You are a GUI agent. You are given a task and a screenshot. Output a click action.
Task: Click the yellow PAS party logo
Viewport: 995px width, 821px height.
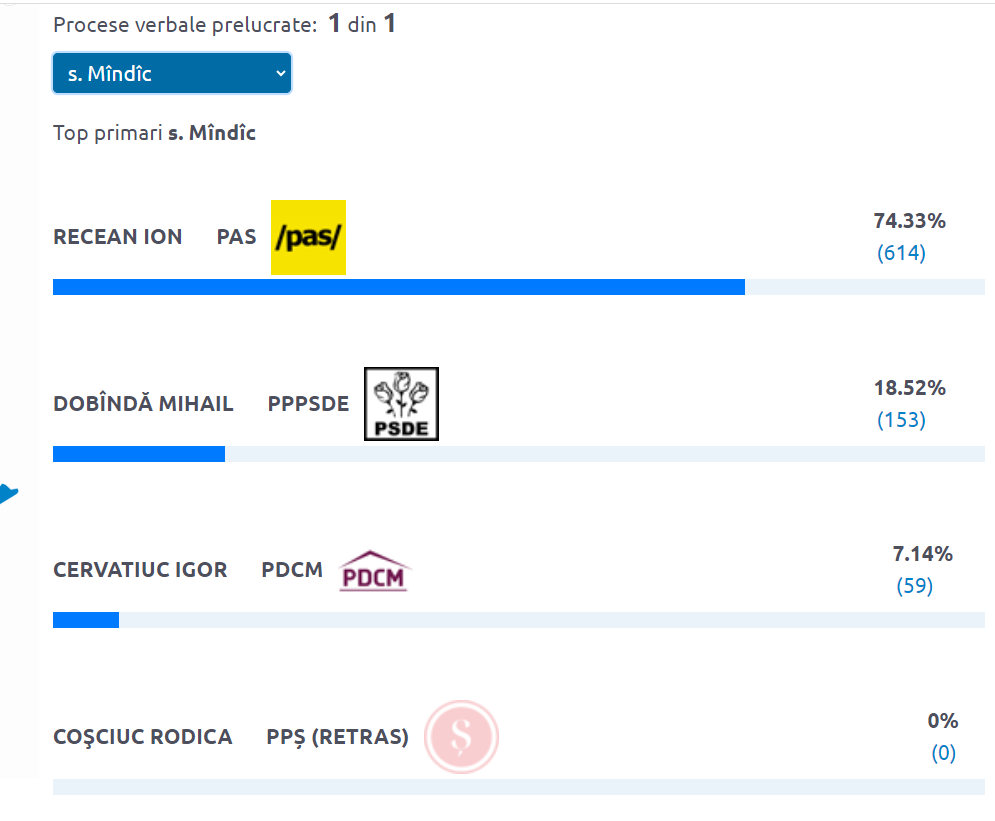[308, 237]
